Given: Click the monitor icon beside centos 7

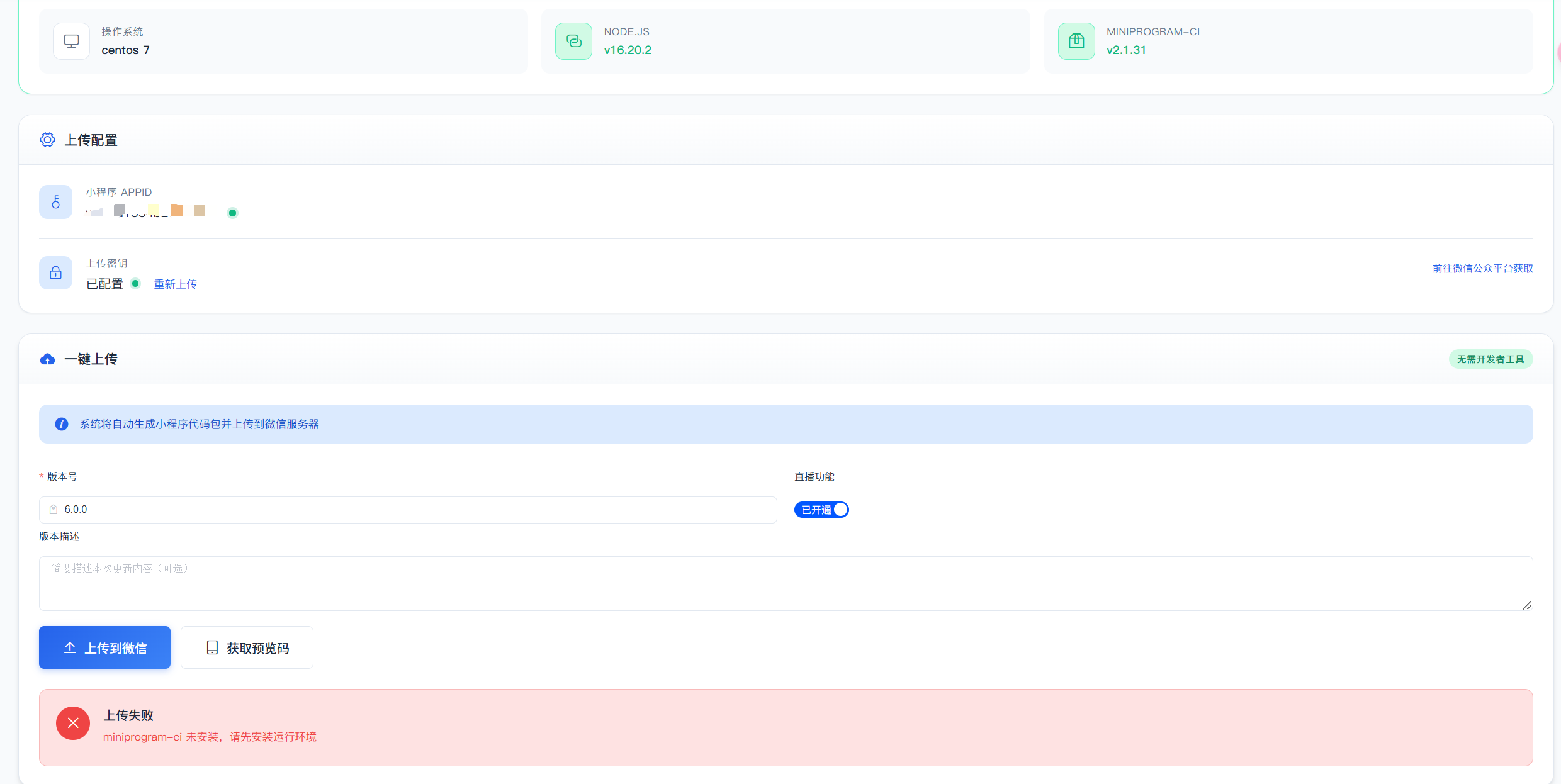Looking at the screenshot, I should (x=71, y=42).
